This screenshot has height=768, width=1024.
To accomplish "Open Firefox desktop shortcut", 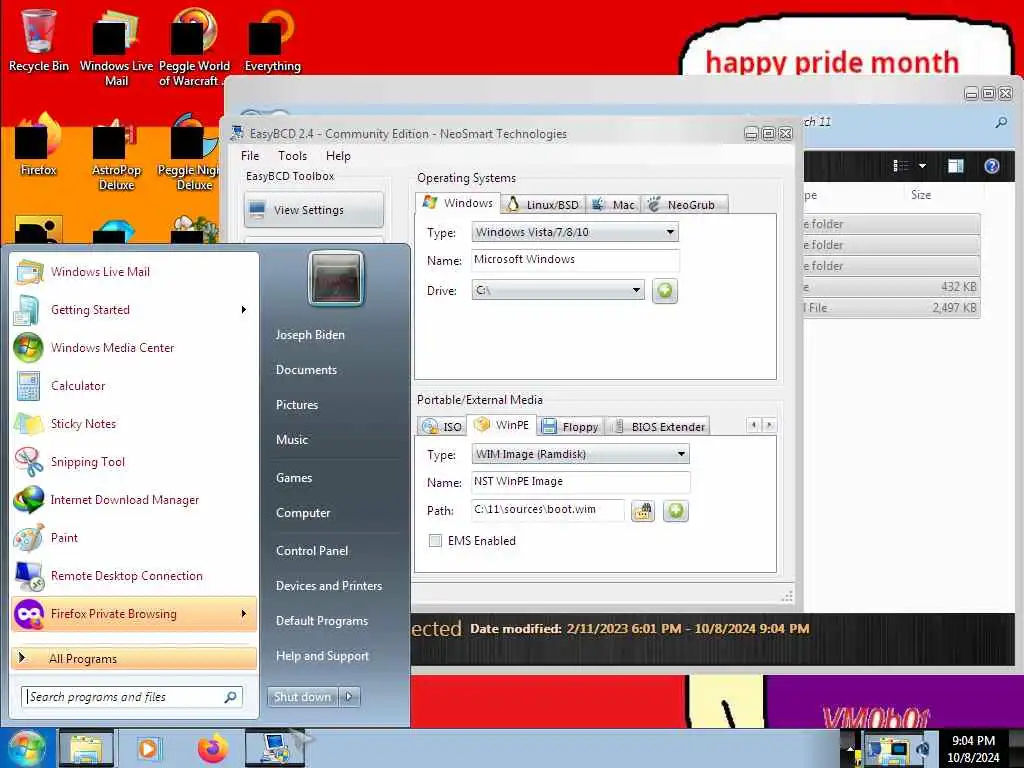I will tap(39, 145).
